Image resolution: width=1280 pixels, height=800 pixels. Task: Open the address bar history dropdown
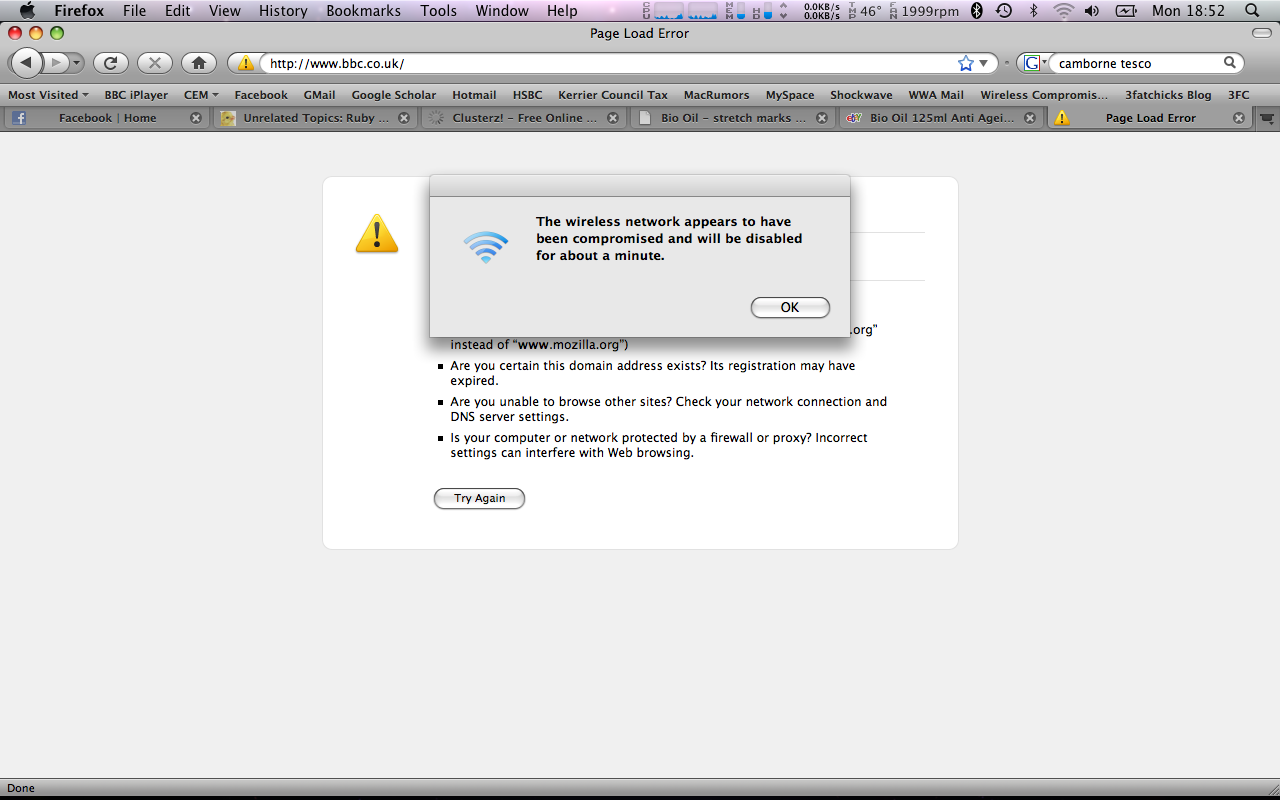[x=983, y=63]
